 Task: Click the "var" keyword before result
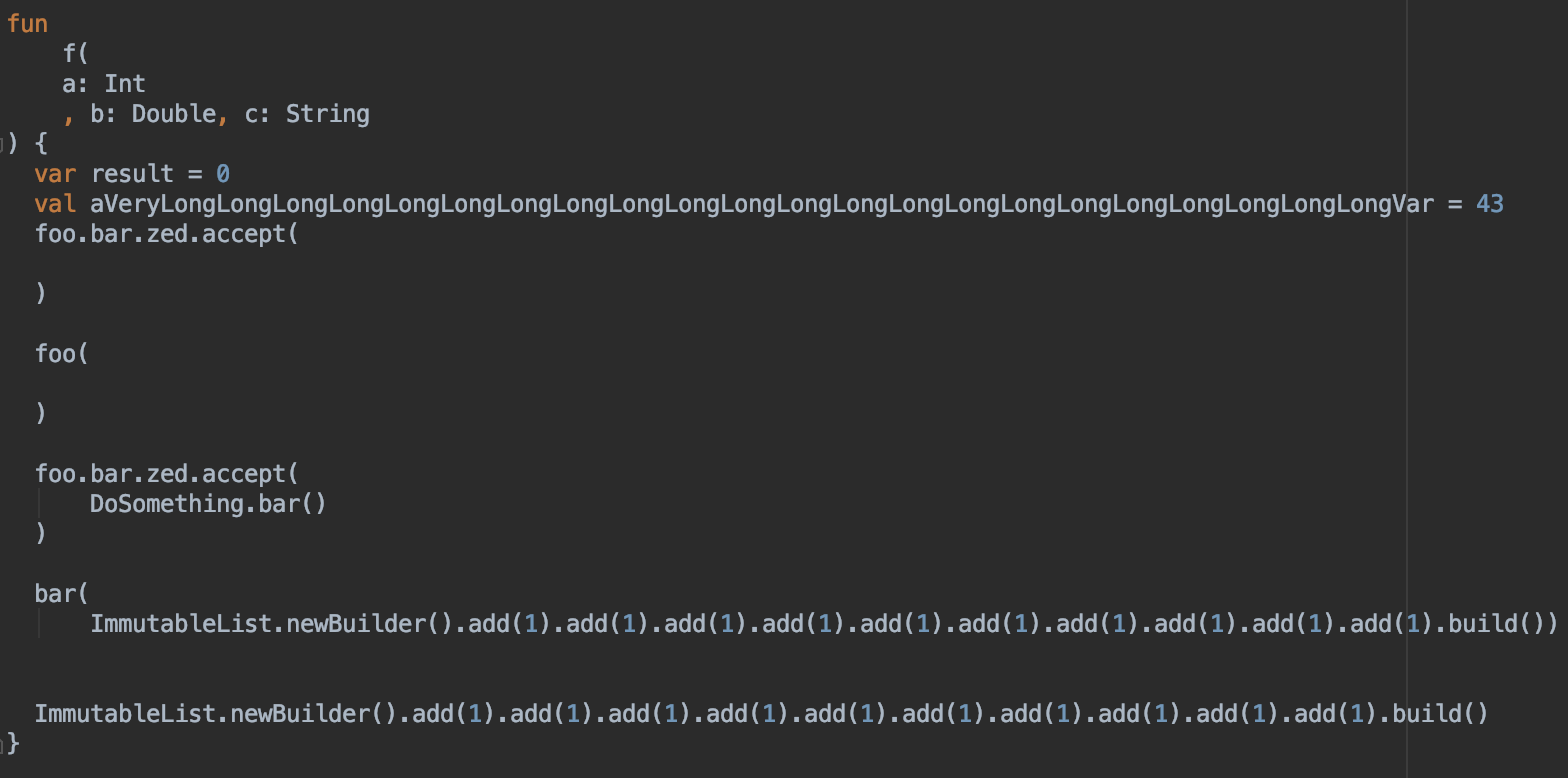click(55, 174)
